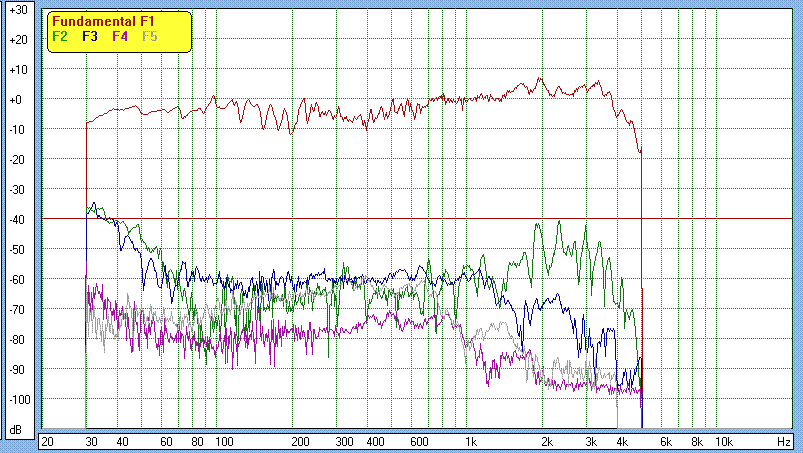Screen dimensions: 803x453
Task: Select the magenta F4 legend entry
Action: point(120,36)
